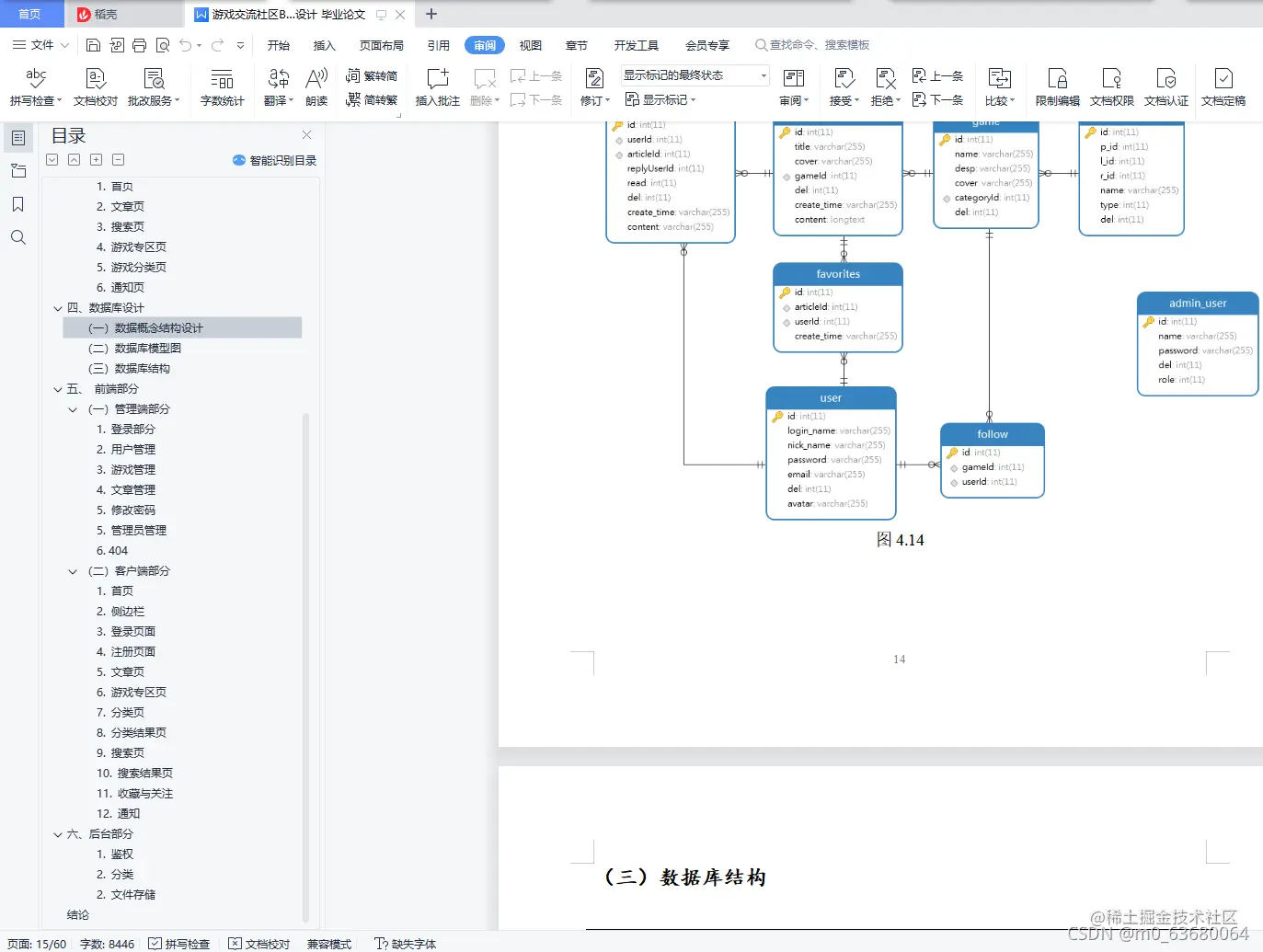Convert text with 简转繁
This screenshot has height=952, width=1263.
point(372,99)
